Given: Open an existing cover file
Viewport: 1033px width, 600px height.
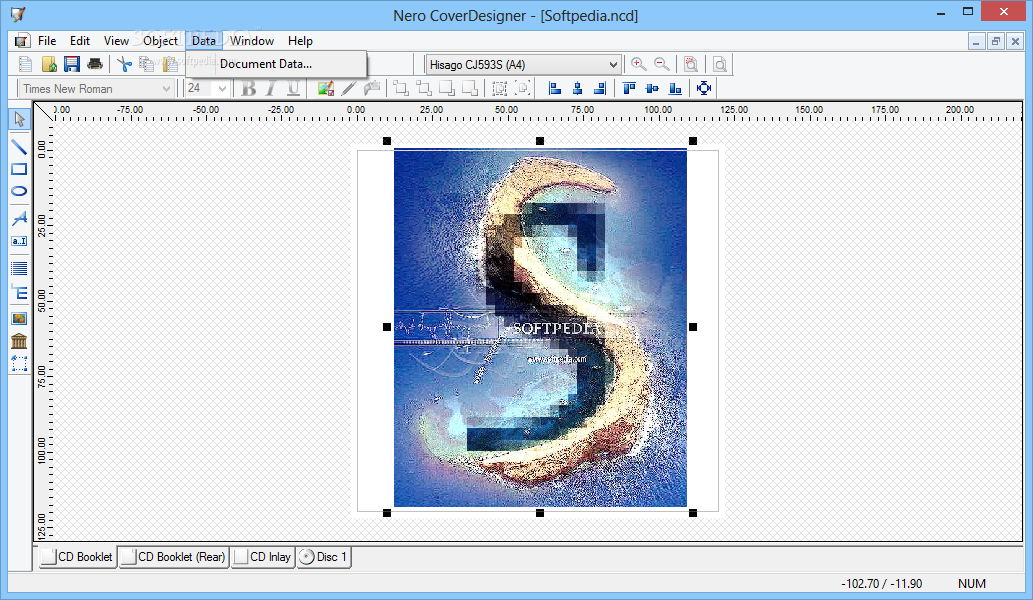Looking at the screenshot, I should [x=49, y=64].
